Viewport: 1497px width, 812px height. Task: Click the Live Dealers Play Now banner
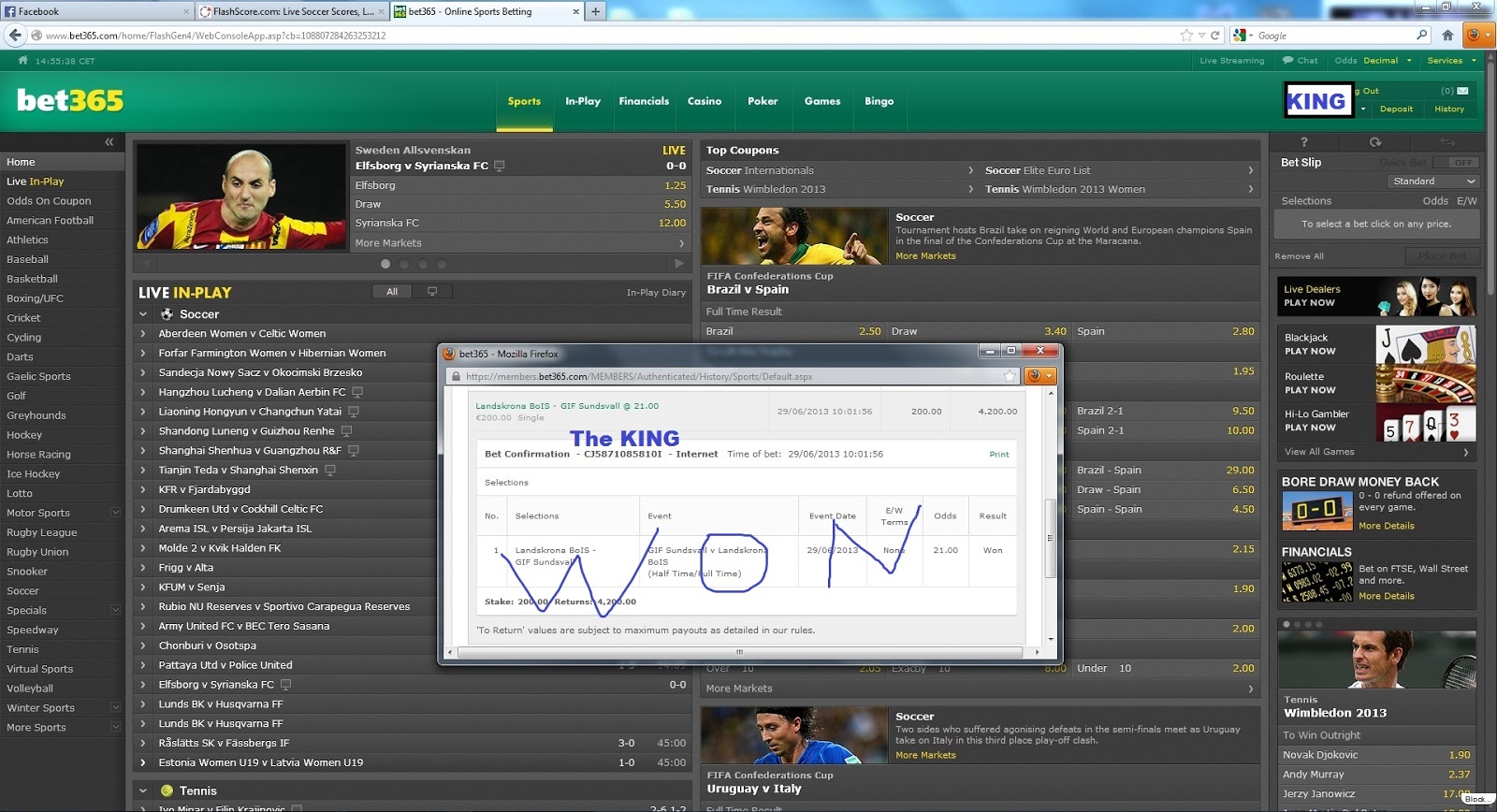click(x=1376, y=296)
